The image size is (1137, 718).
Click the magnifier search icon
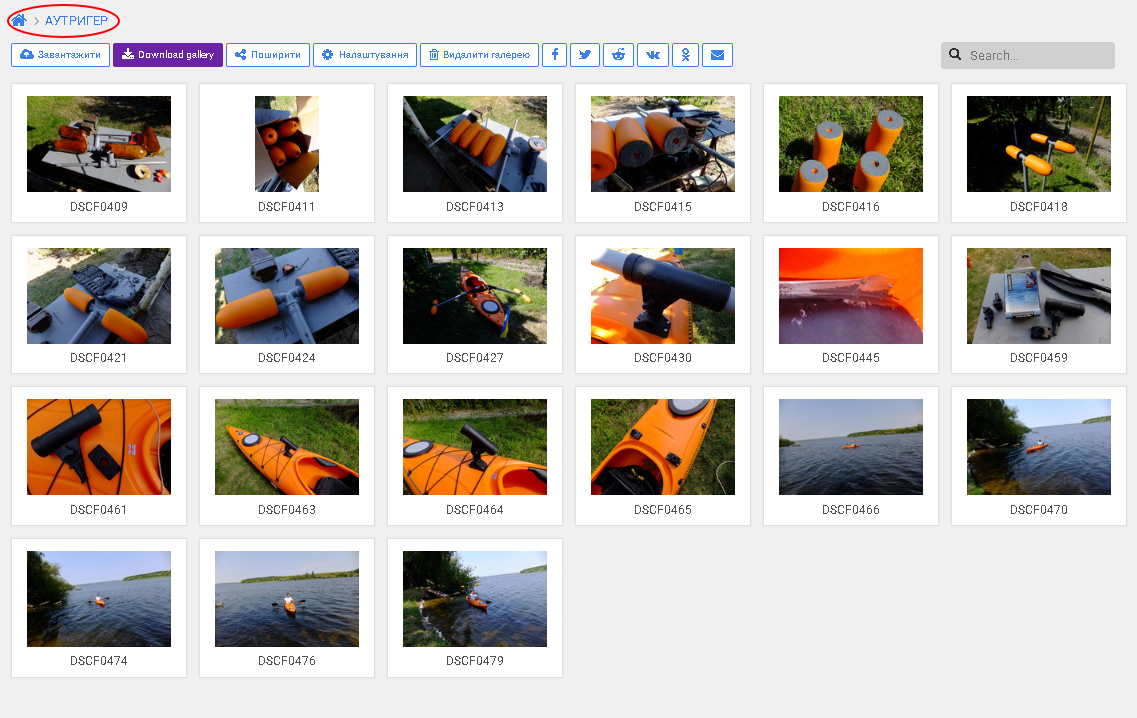tap(955, 54)
